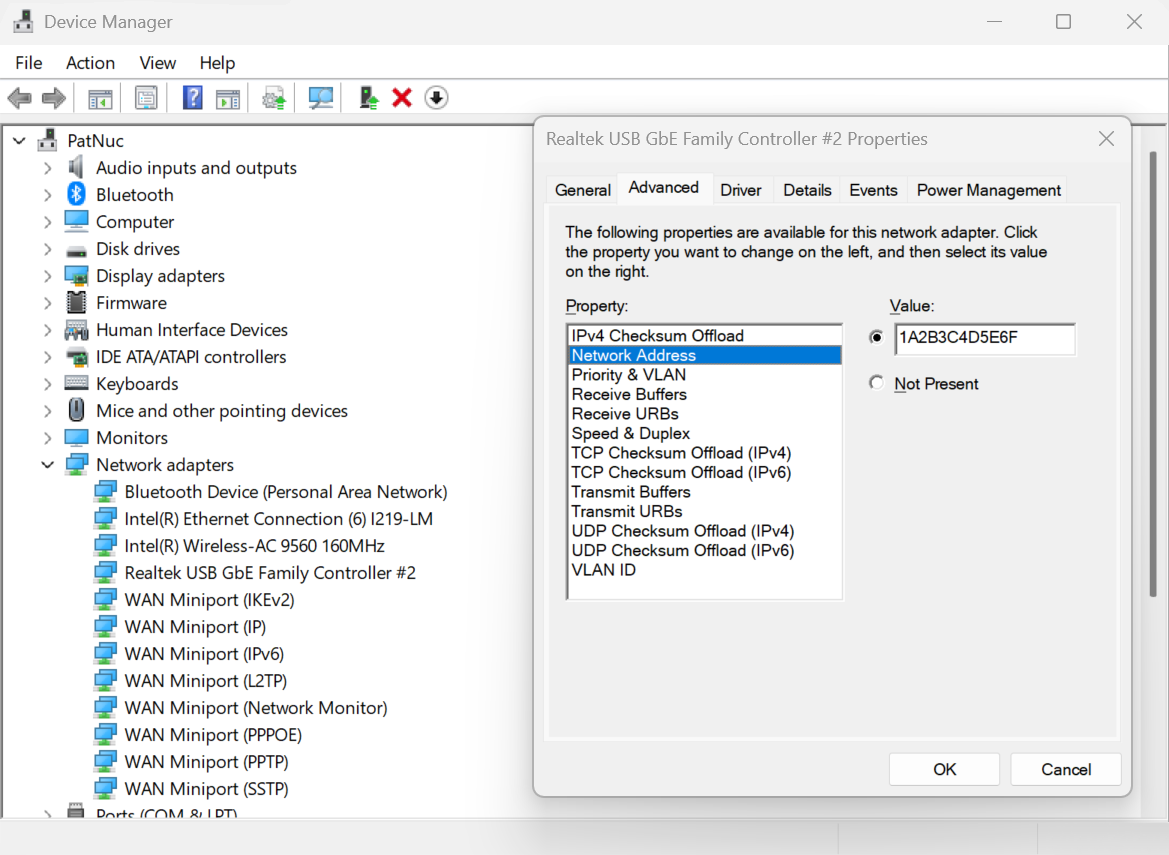The width and height of the screenshot is (1169, 855).
Task: Click the Forward navigation arrow
Action: pyautogui.click(x=54, y=97)
